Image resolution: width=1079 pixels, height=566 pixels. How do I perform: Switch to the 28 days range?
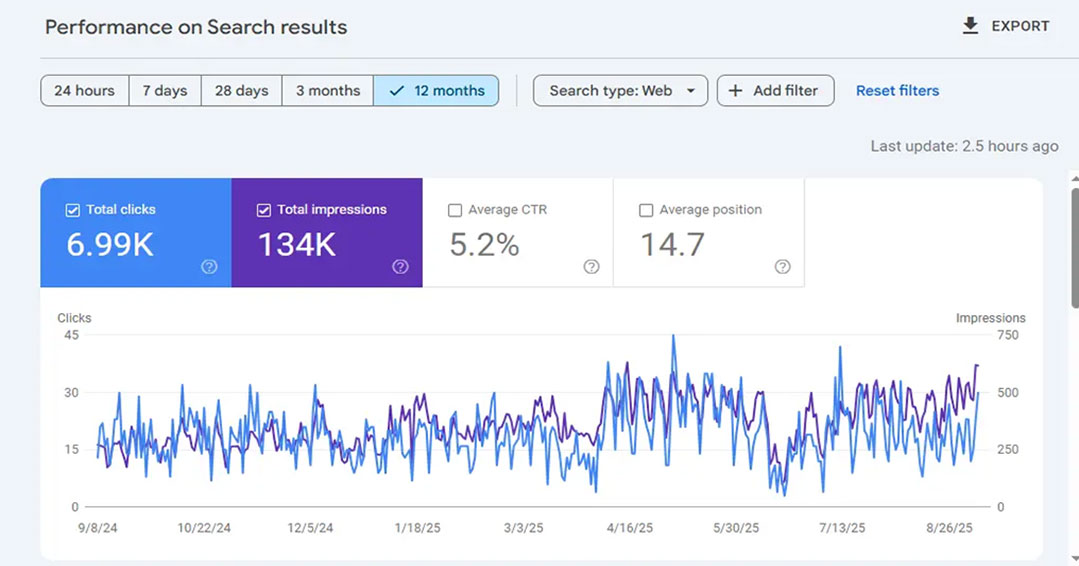242,91
